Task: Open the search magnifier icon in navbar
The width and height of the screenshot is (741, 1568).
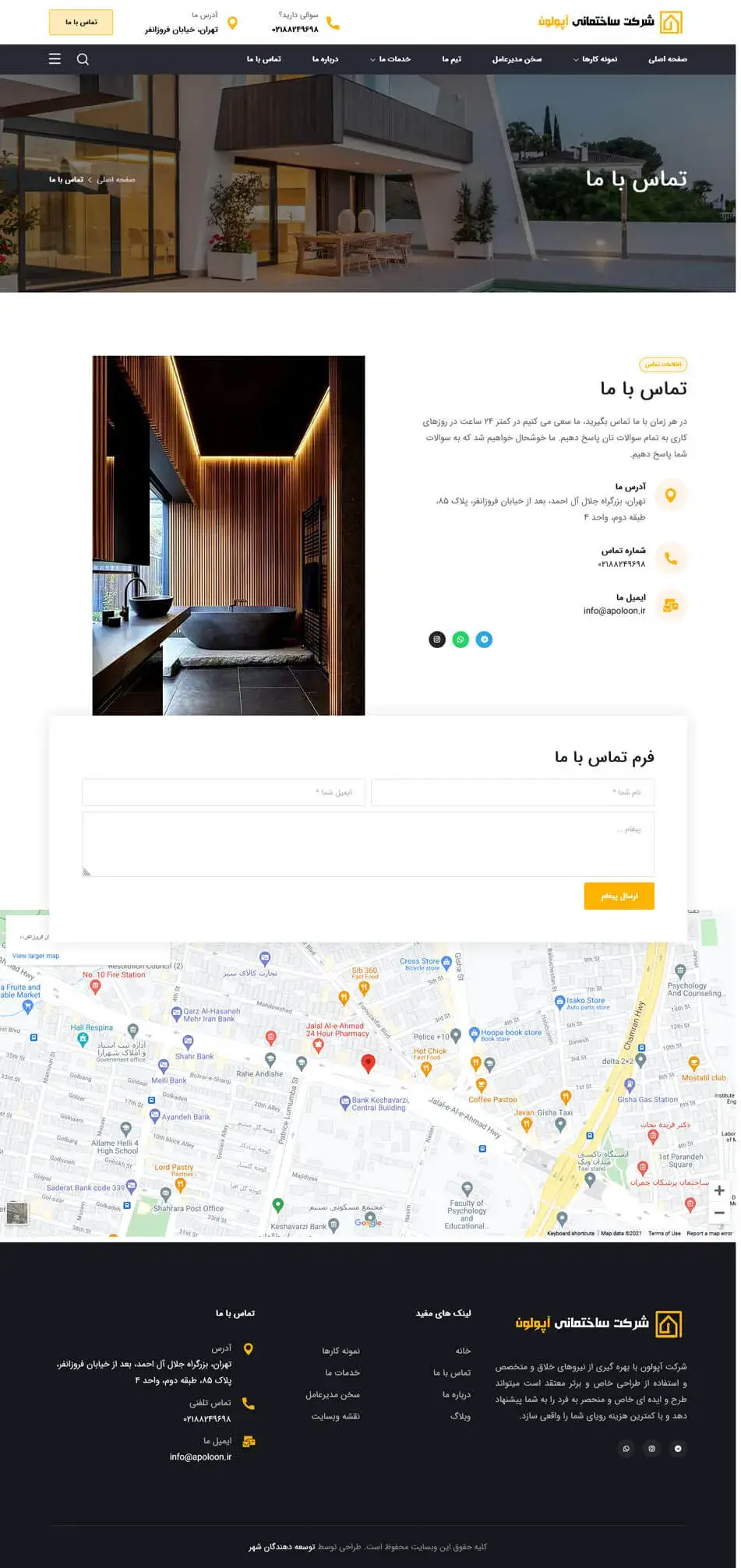Action: point(83,59)
